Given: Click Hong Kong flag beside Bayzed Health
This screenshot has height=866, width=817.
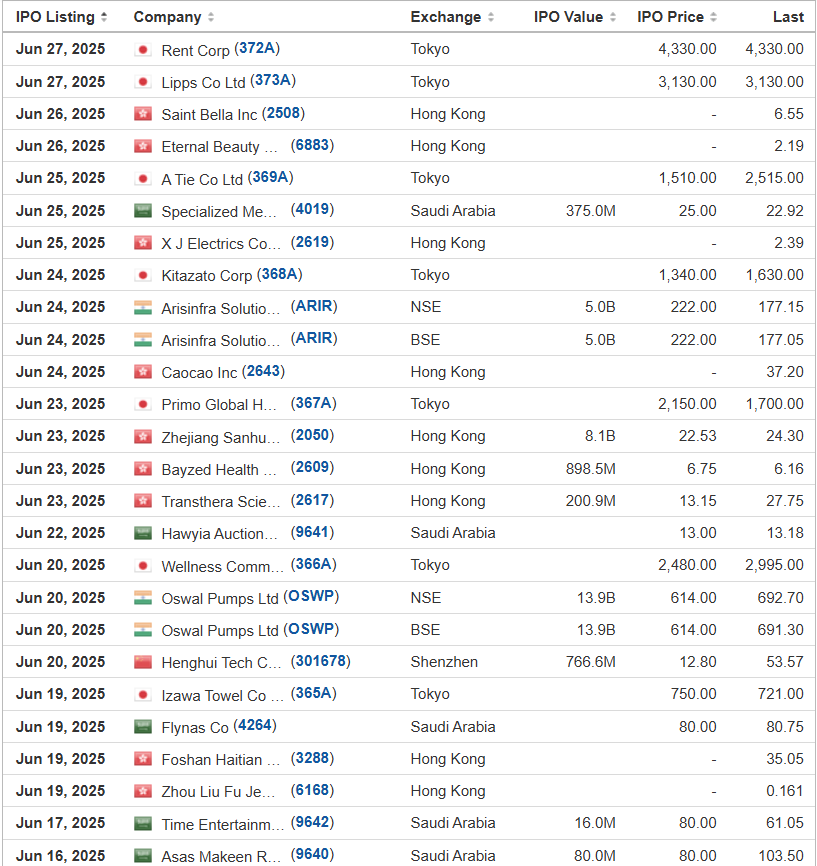Looking at the screenshot, I should pyautogui.click(x=143, y=468).
